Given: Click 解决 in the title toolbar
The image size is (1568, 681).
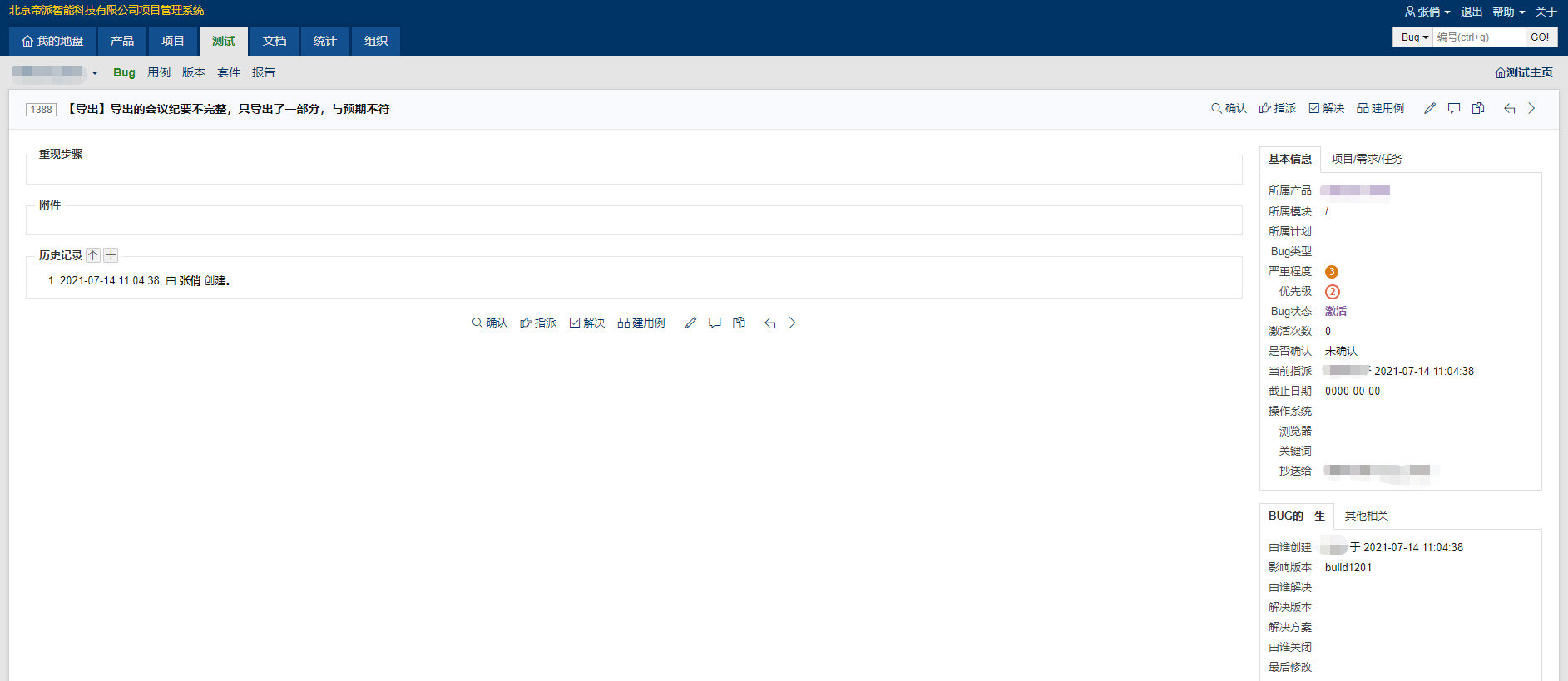Looking at the screenshot, I should point(1327,109).
